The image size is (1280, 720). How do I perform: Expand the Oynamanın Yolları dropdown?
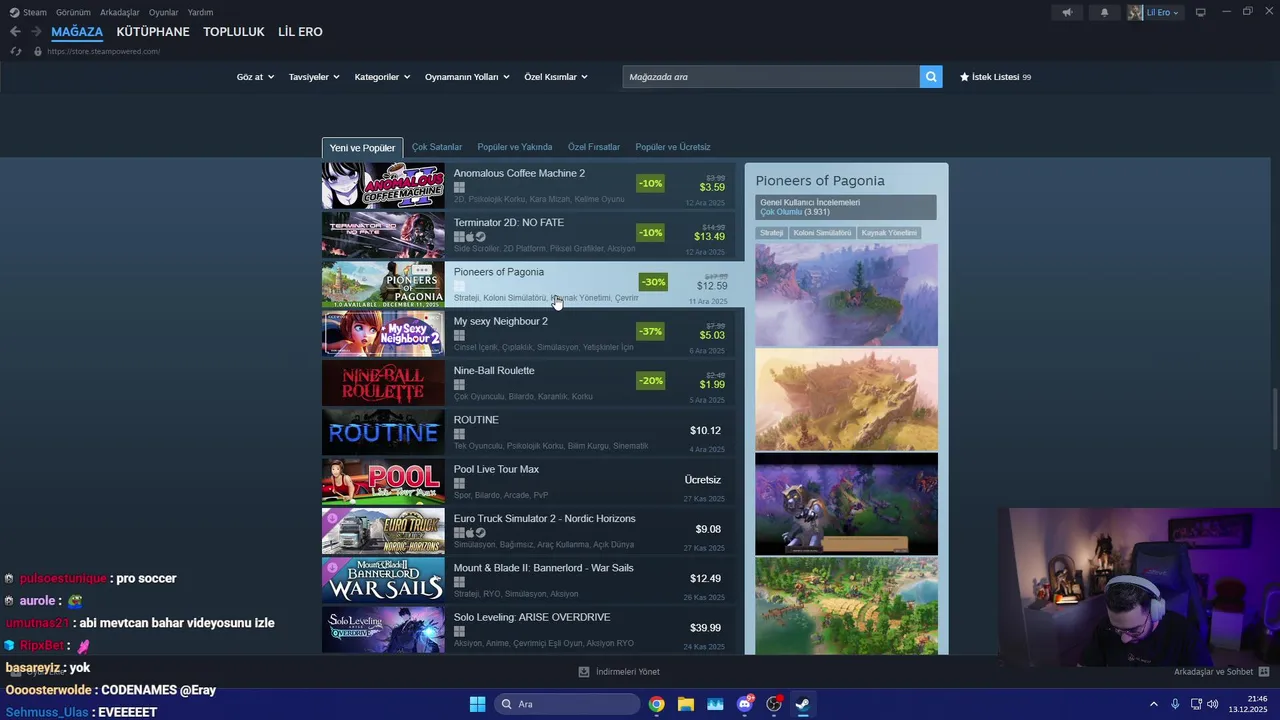click(467, 77)
